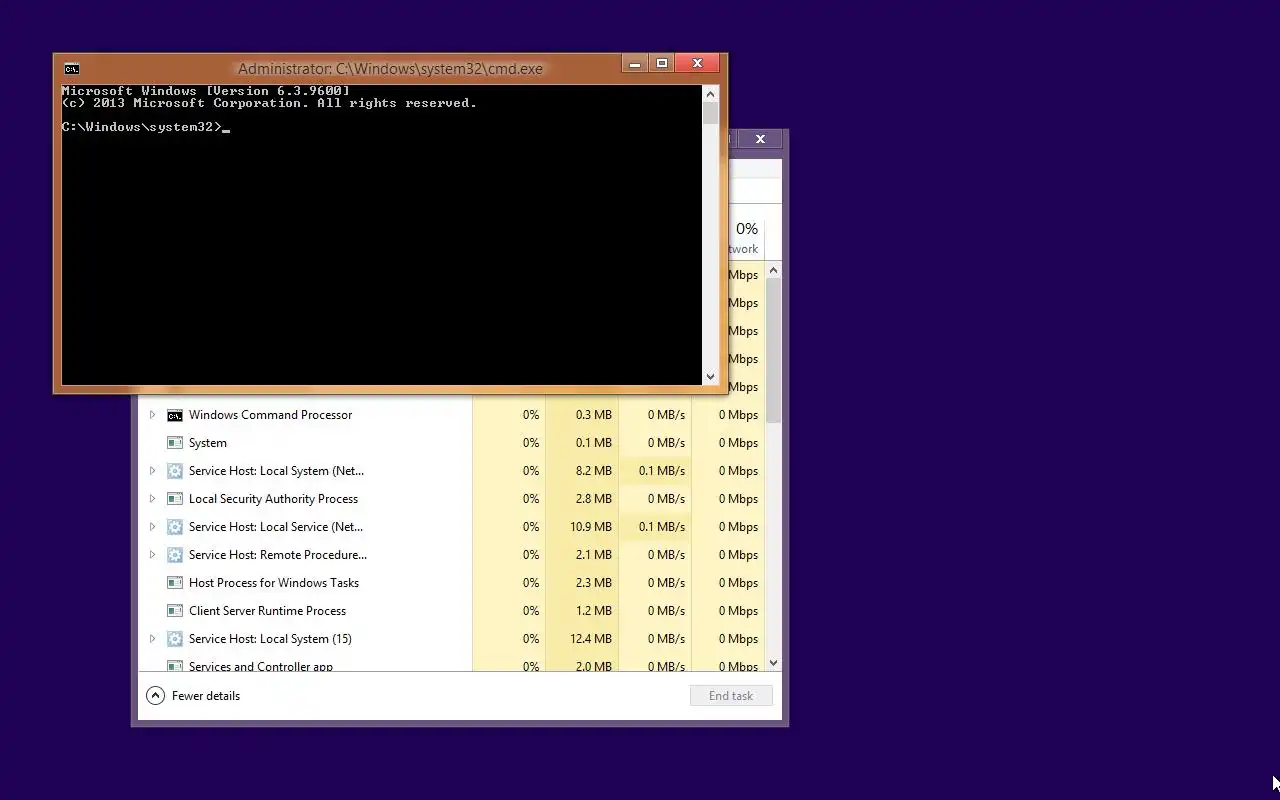Close the Task Manager window
1280x800 pixels.
click(760, 139)
